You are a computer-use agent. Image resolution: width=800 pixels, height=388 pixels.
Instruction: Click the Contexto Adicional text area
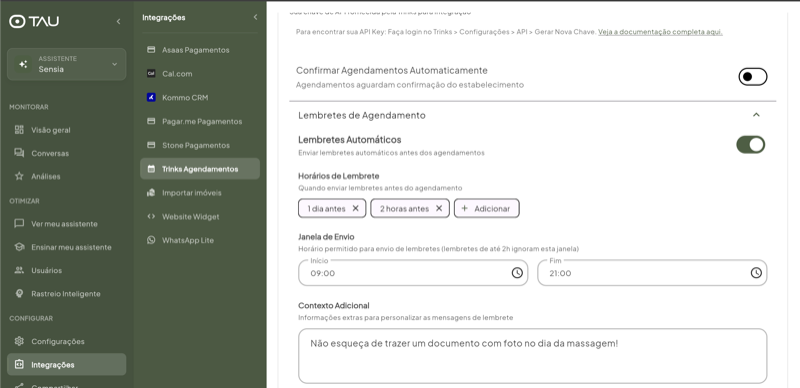tap(533, 356)
